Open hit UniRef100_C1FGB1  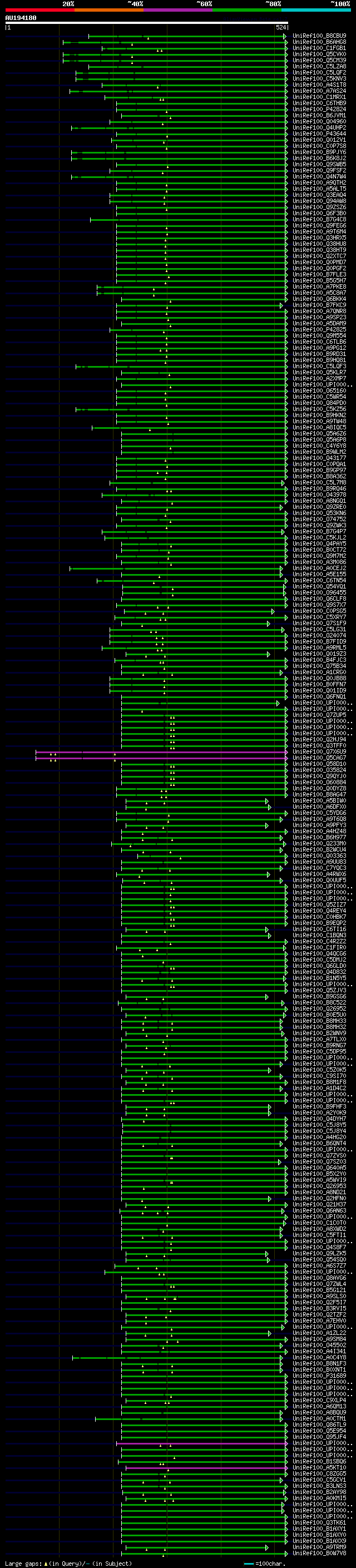coord(319,48)
